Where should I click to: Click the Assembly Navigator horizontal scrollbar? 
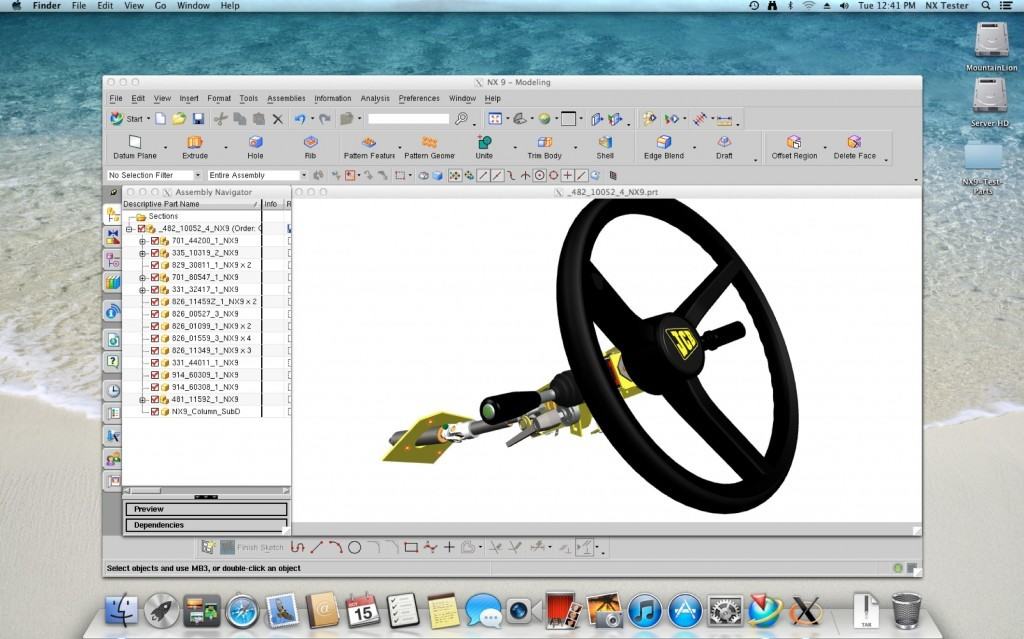206,490
